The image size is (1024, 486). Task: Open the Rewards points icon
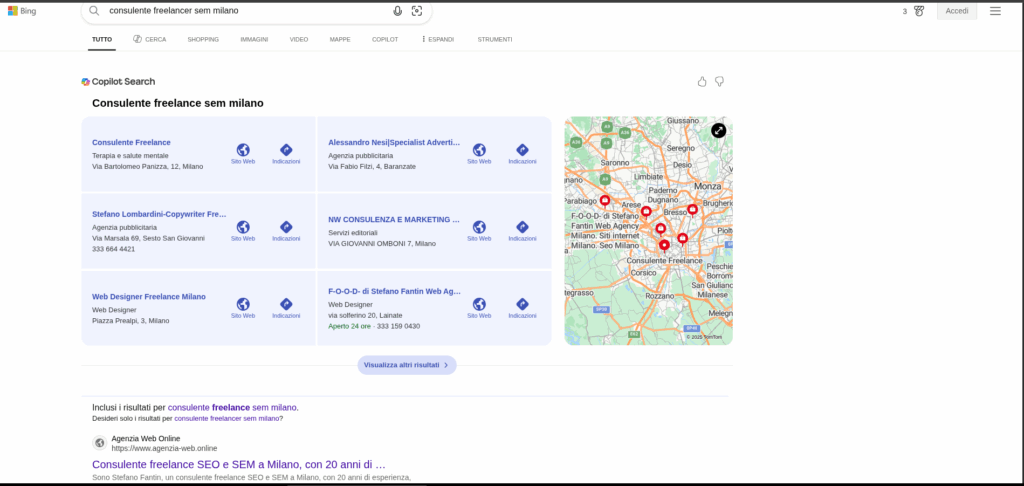pyautogui.click(x=918, y=11)
